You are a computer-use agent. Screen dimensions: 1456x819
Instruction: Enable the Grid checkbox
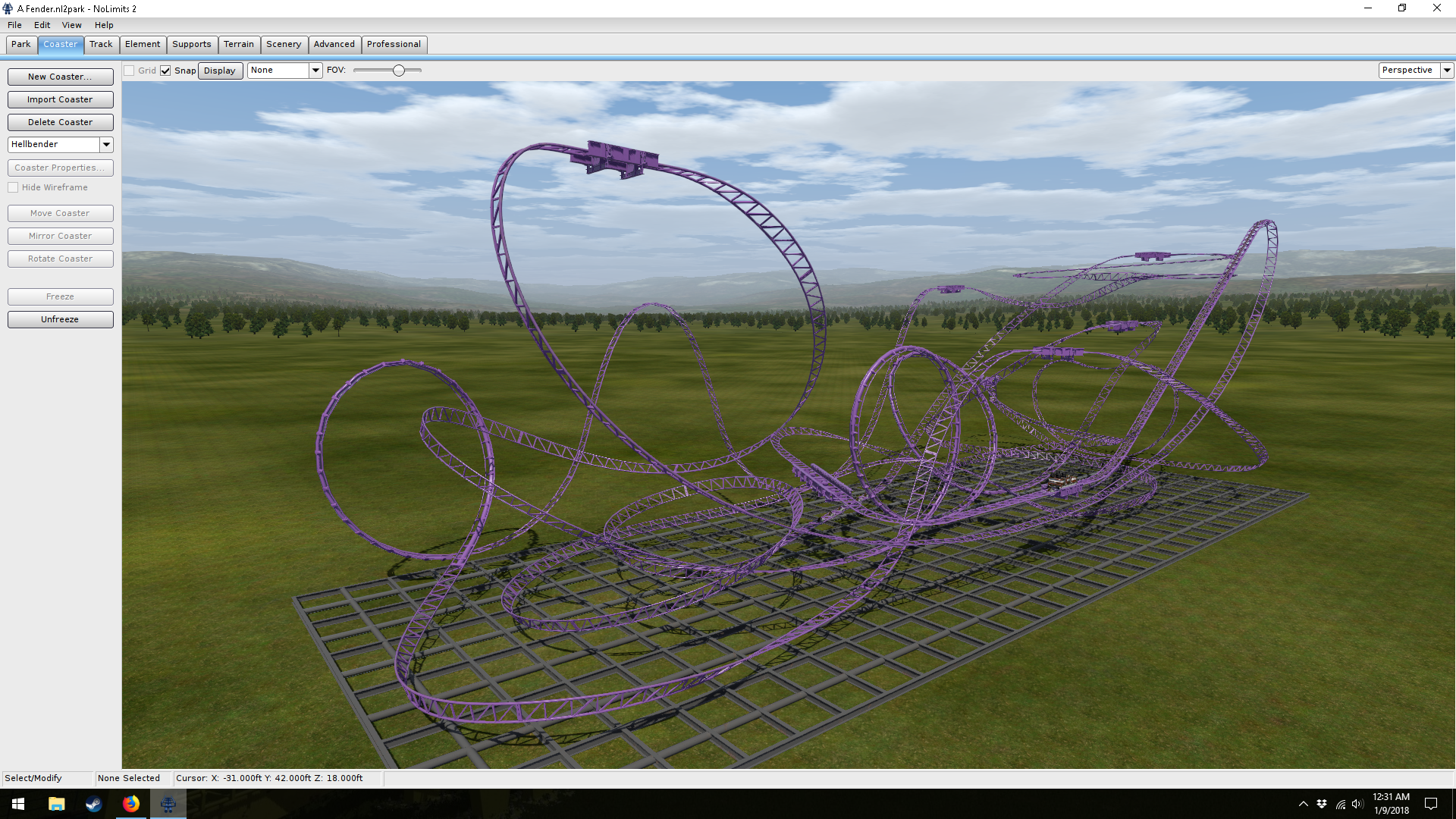coord(130,71)
